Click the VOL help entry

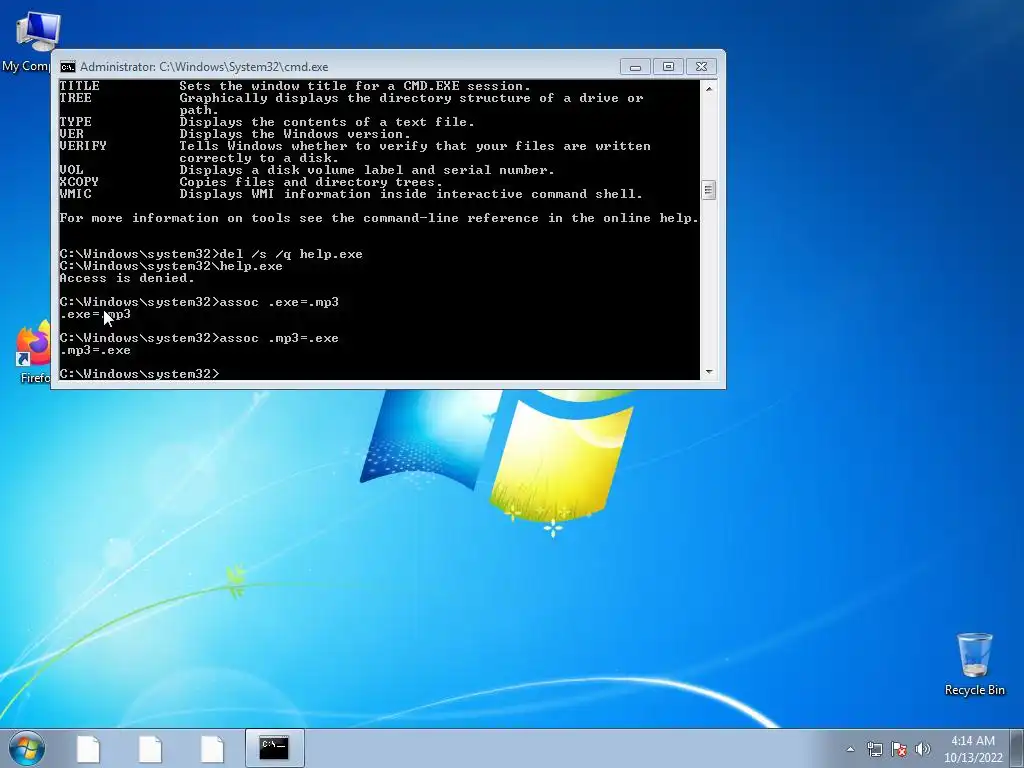click(x=307, y=170)
